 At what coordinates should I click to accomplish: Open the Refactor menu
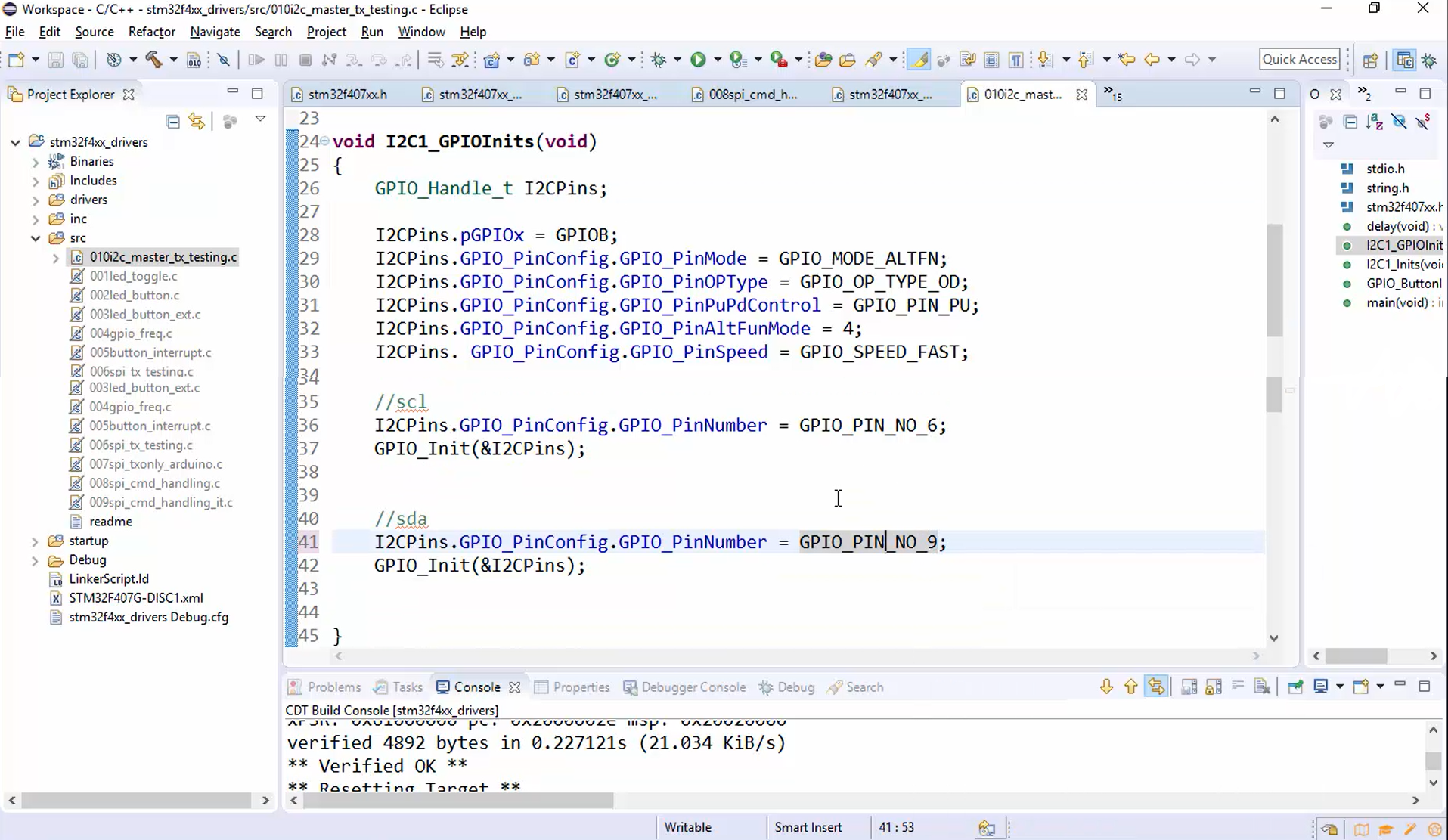coord(151,32)
